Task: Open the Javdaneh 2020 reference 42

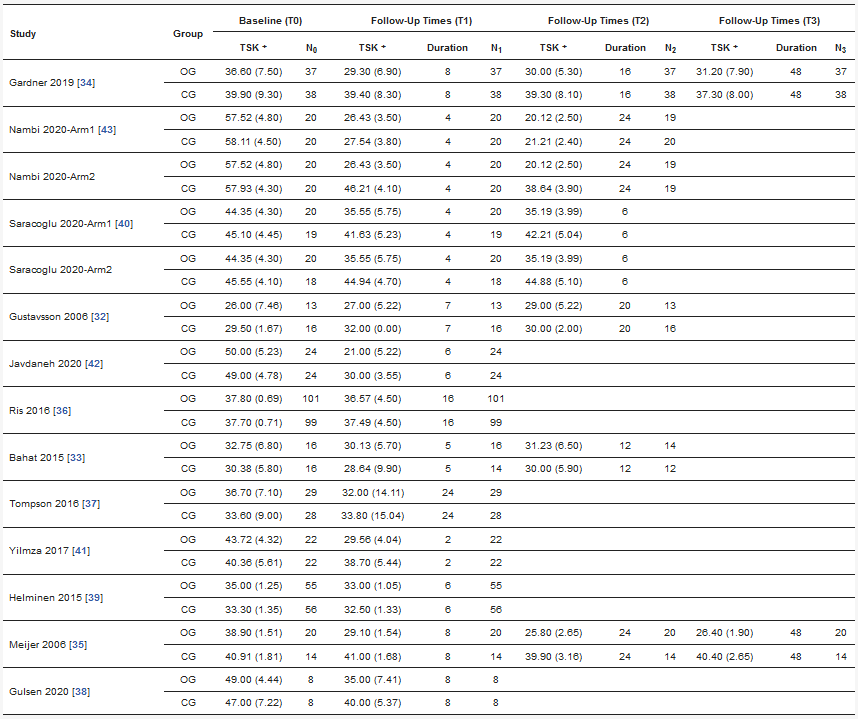Action: click(93, 364)
